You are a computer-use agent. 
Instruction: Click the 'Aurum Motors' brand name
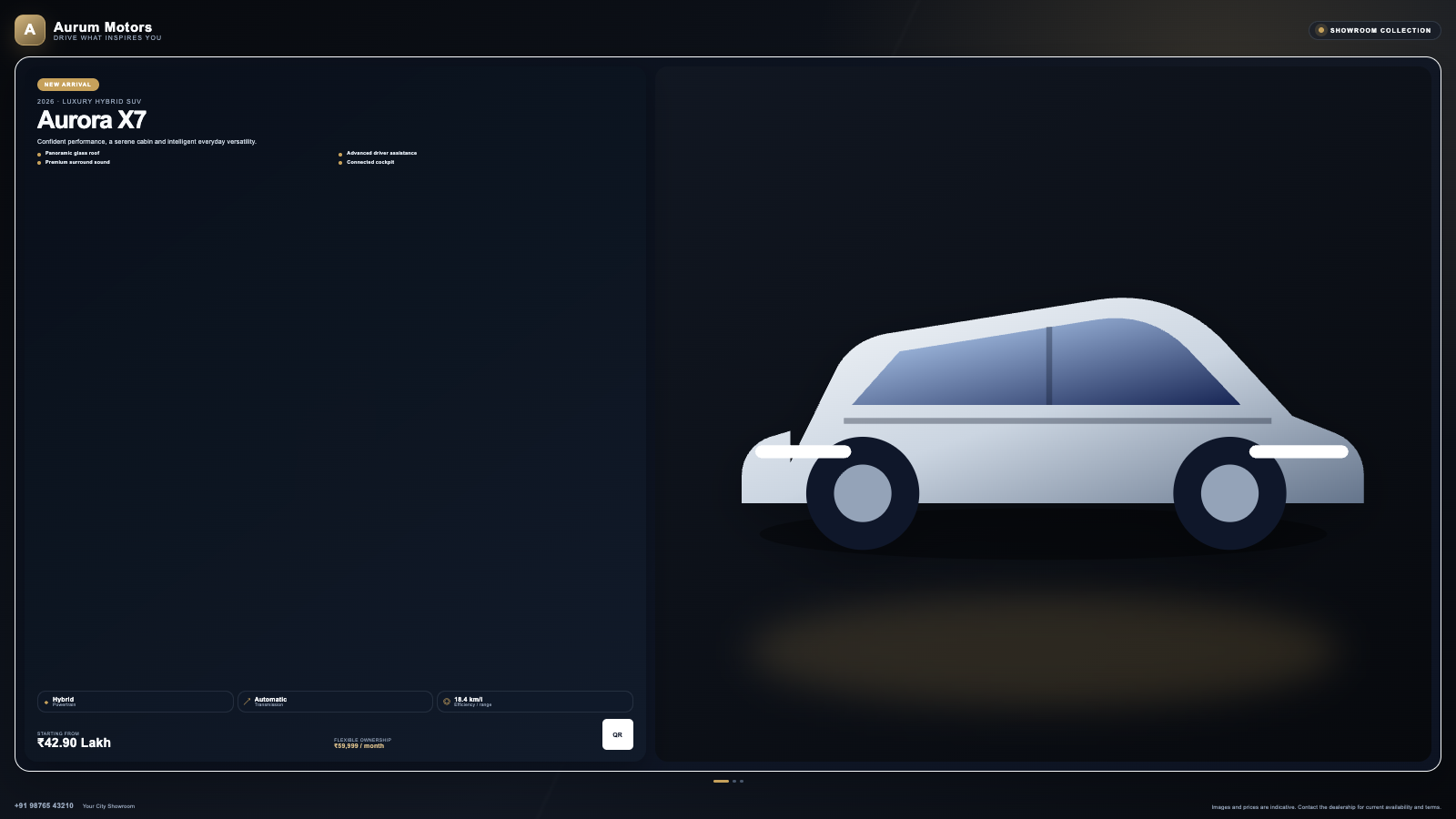[103, 27]
